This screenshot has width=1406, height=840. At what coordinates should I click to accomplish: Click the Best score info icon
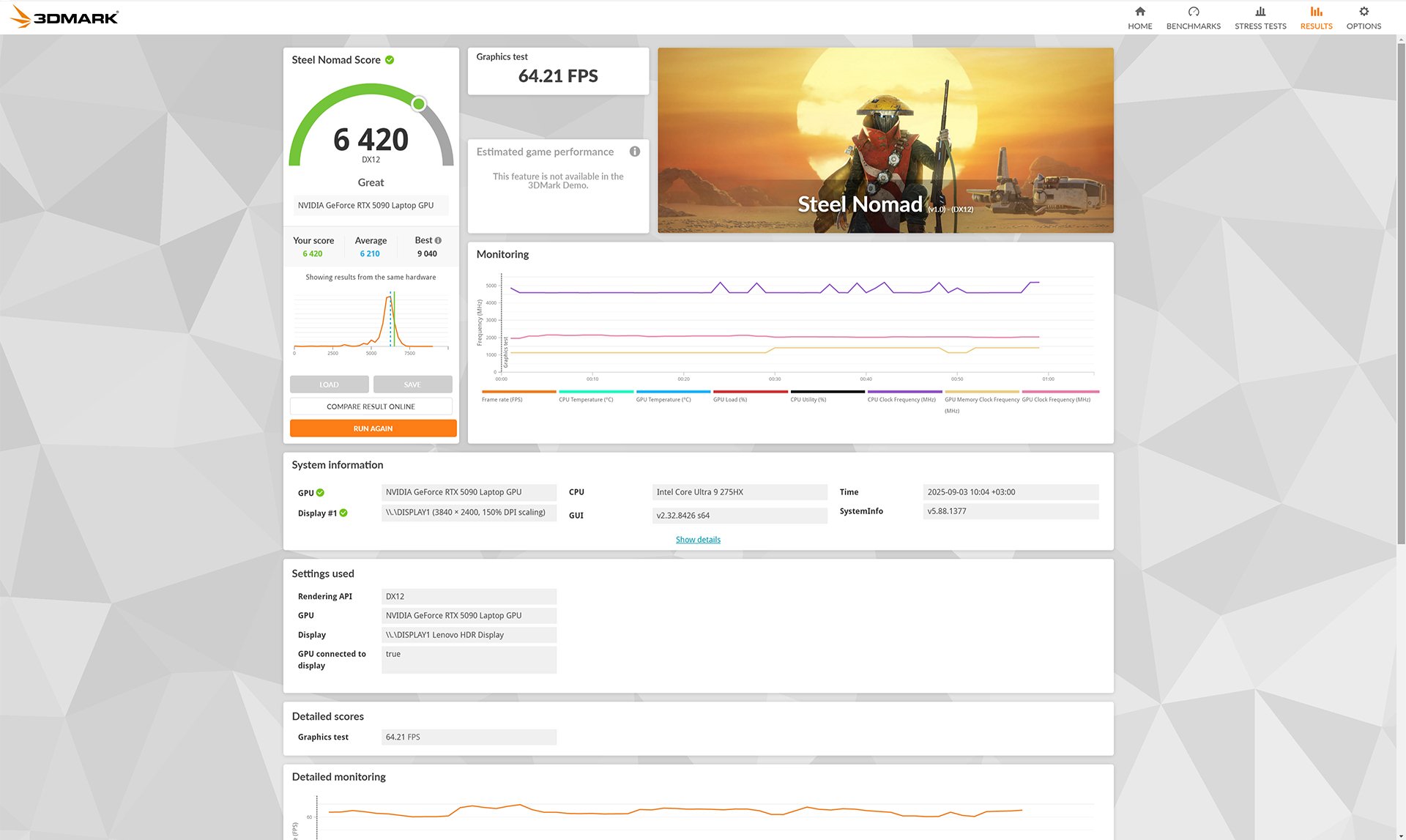(438, 240)
